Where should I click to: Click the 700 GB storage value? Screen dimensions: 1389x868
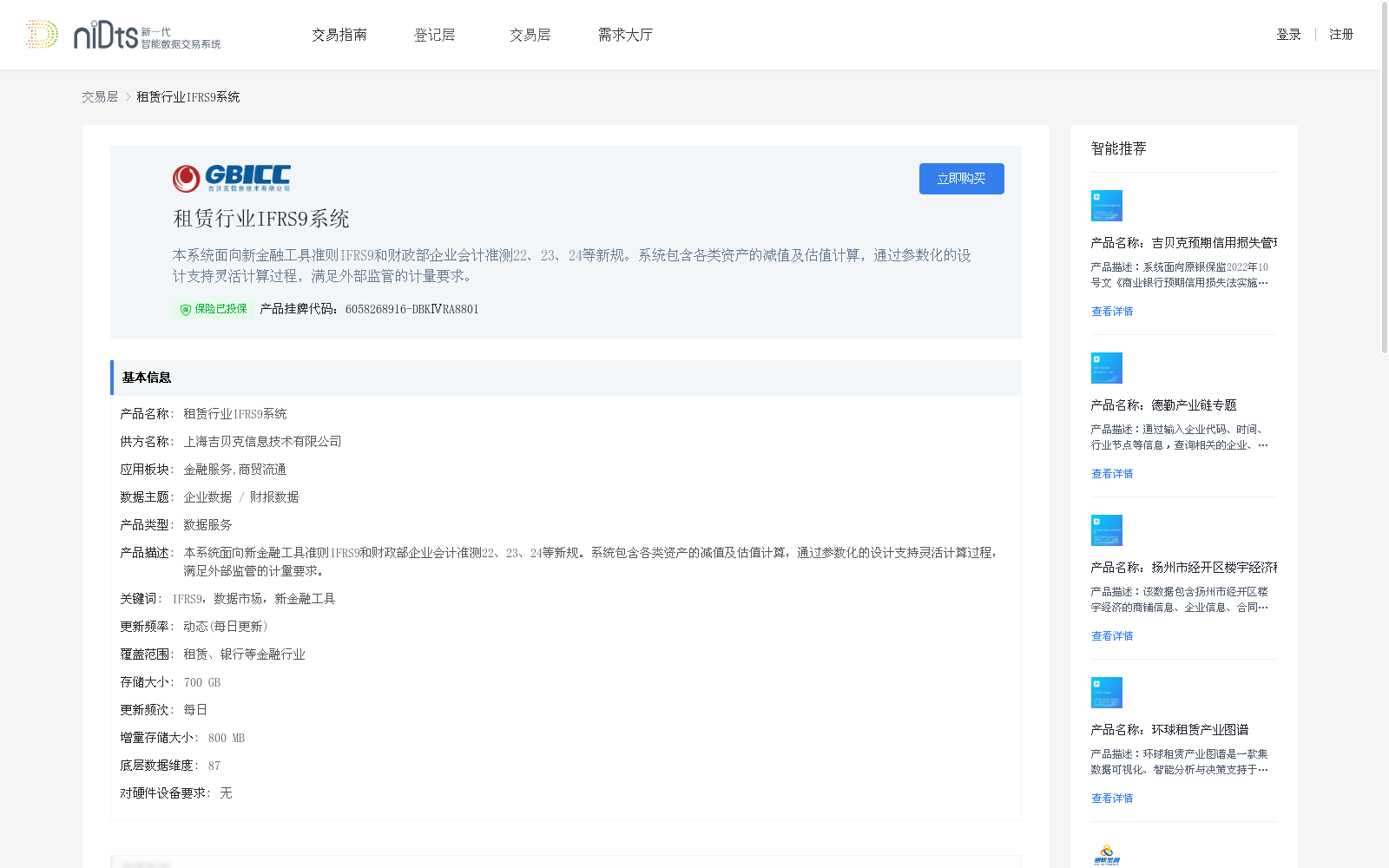coord(202,682)
